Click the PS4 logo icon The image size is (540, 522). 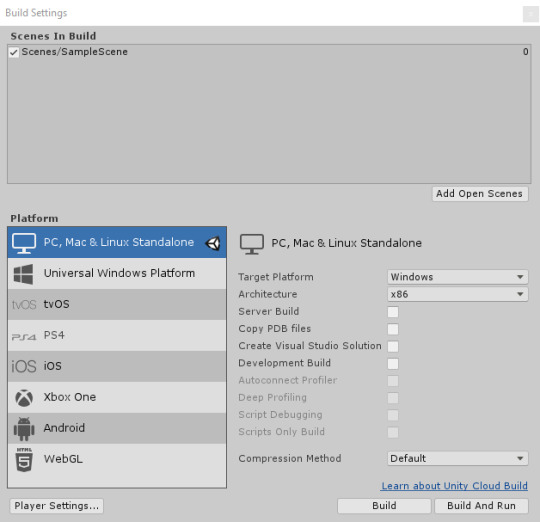coord(24,337)
